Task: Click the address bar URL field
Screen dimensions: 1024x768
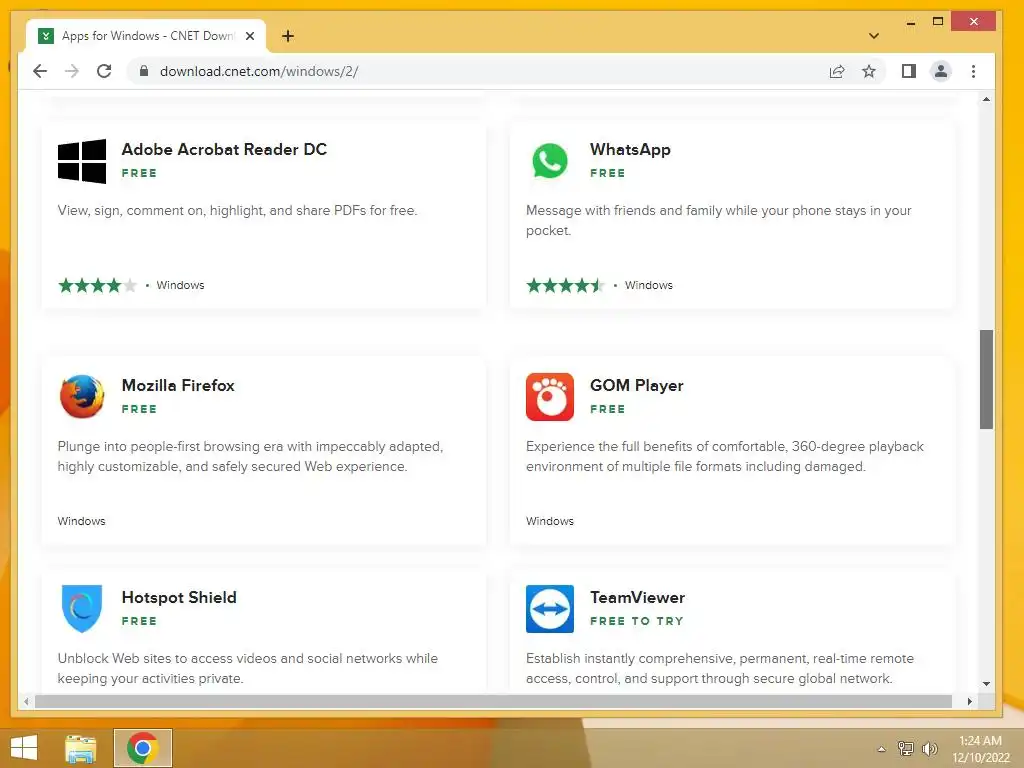Action: pos(483,71)
